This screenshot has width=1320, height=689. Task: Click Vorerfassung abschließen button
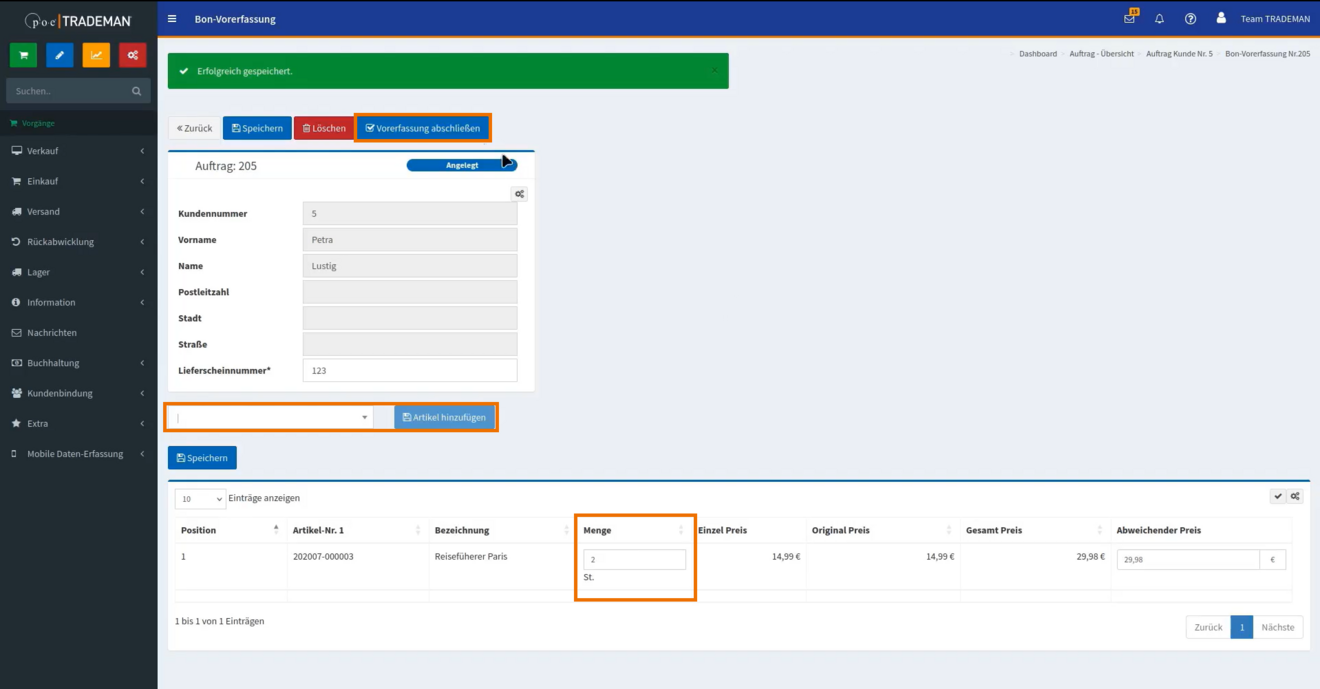click(423, 128)
